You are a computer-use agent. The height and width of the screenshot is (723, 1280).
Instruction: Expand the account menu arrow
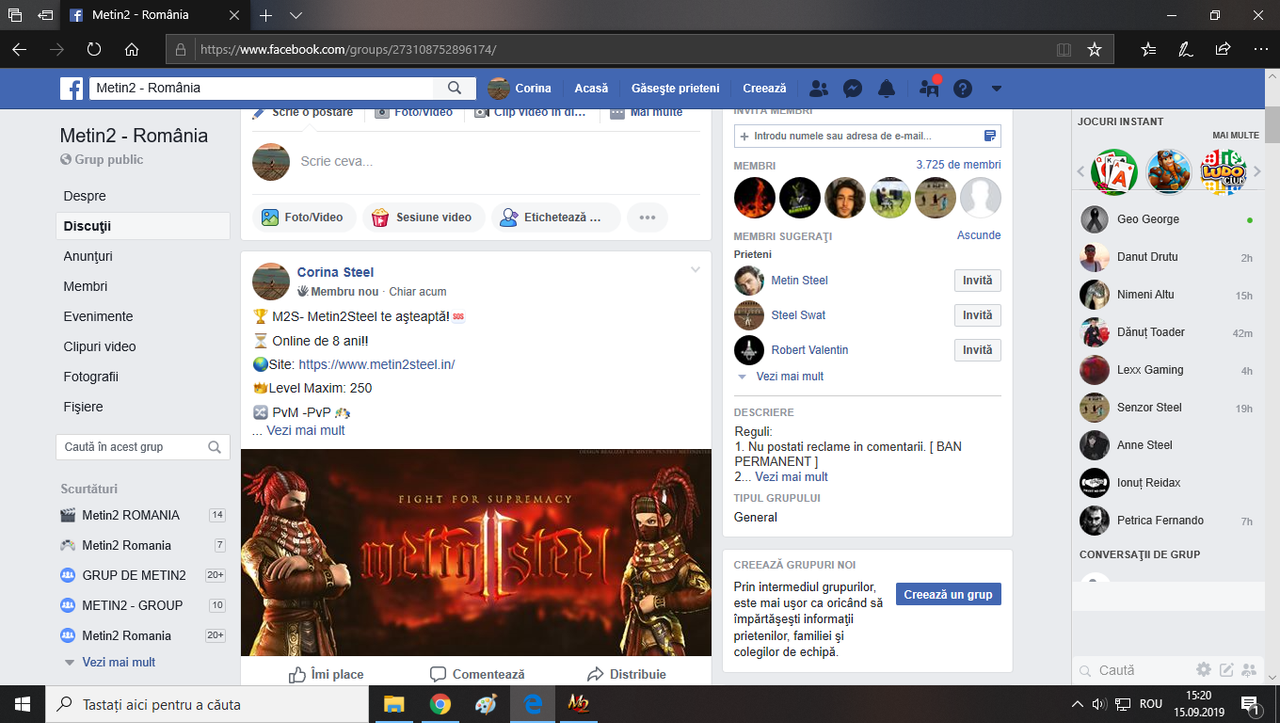(996, 88)
